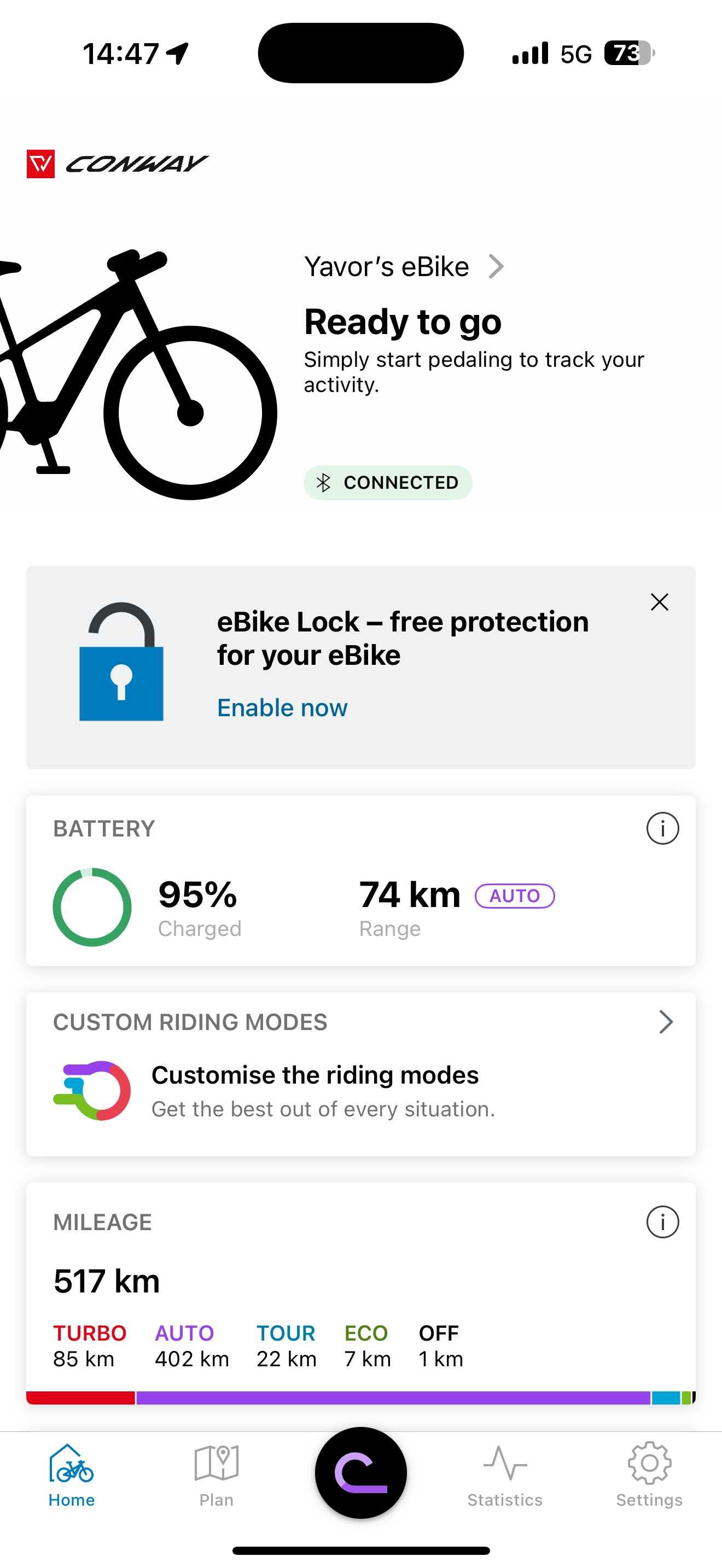Expand Yavor's eBike details chevron

click(x=497, y=267)
